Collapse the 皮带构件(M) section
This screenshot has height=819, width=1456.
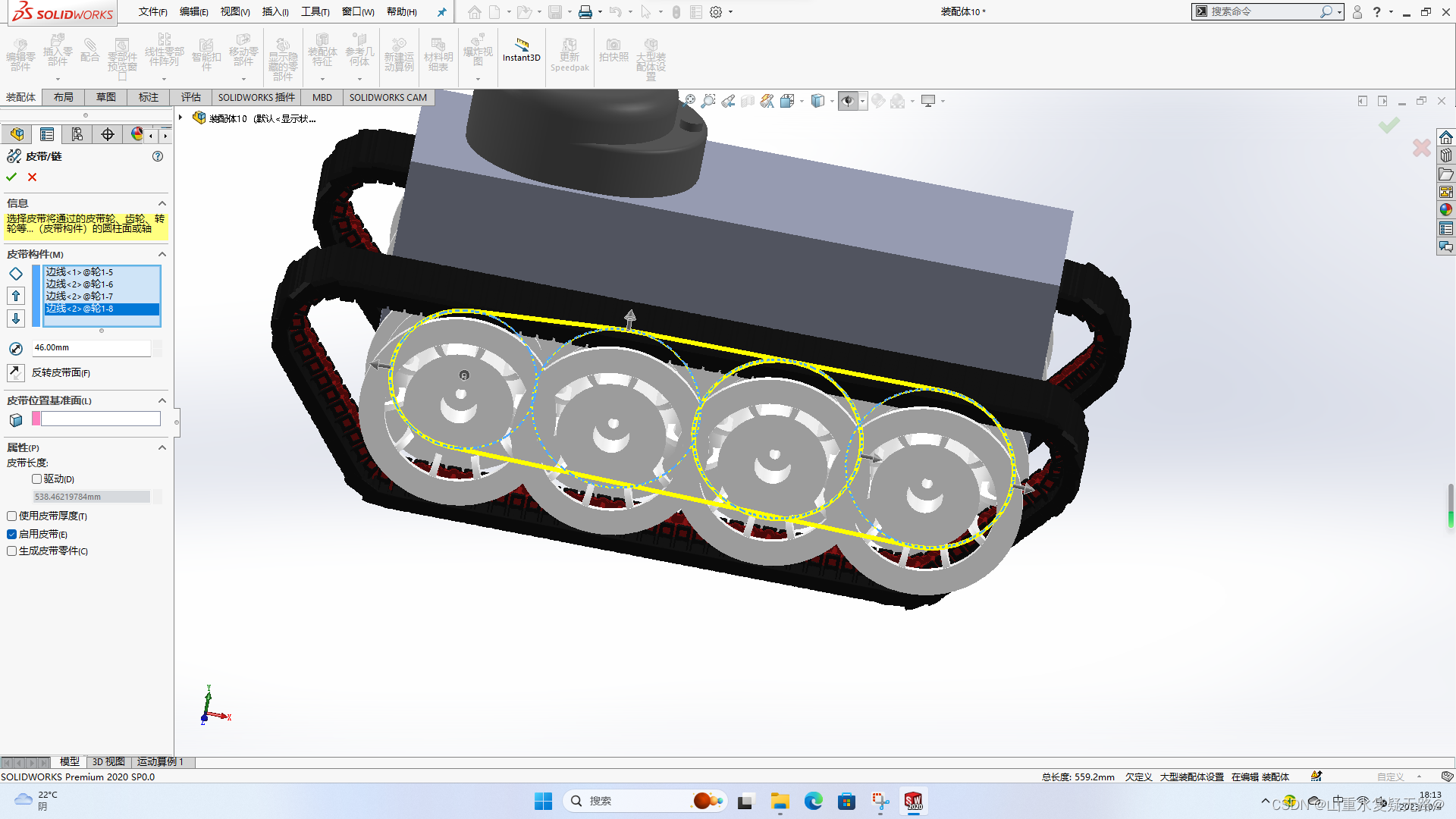click(162, 254)
